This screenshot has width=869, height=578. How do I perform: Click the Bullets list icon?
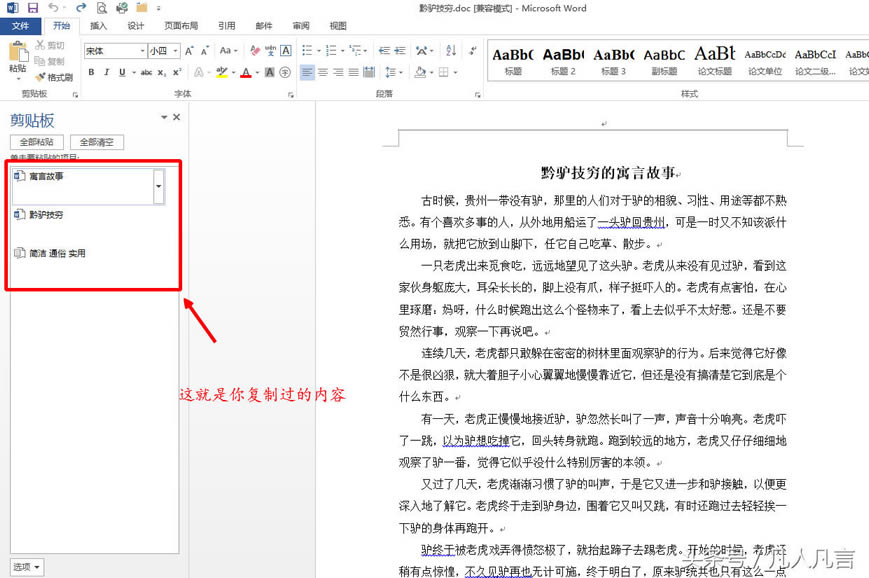click(x=309, y=51)
